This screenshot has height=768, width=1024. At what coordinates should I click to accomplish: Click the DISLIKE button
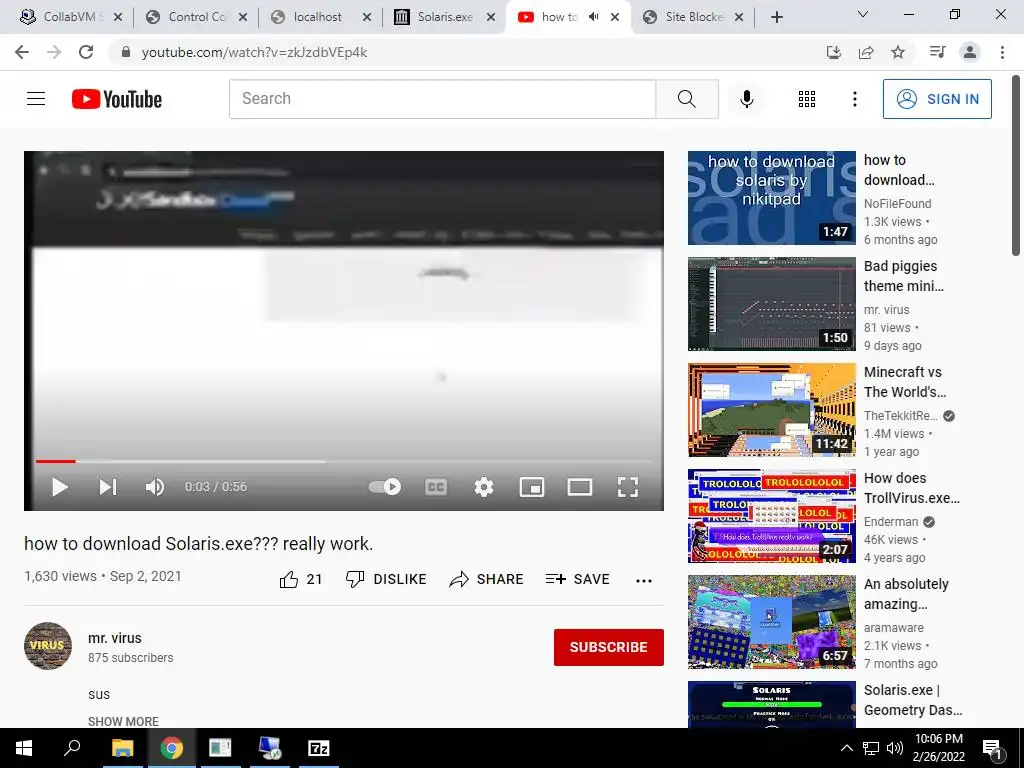pos(386,579)
